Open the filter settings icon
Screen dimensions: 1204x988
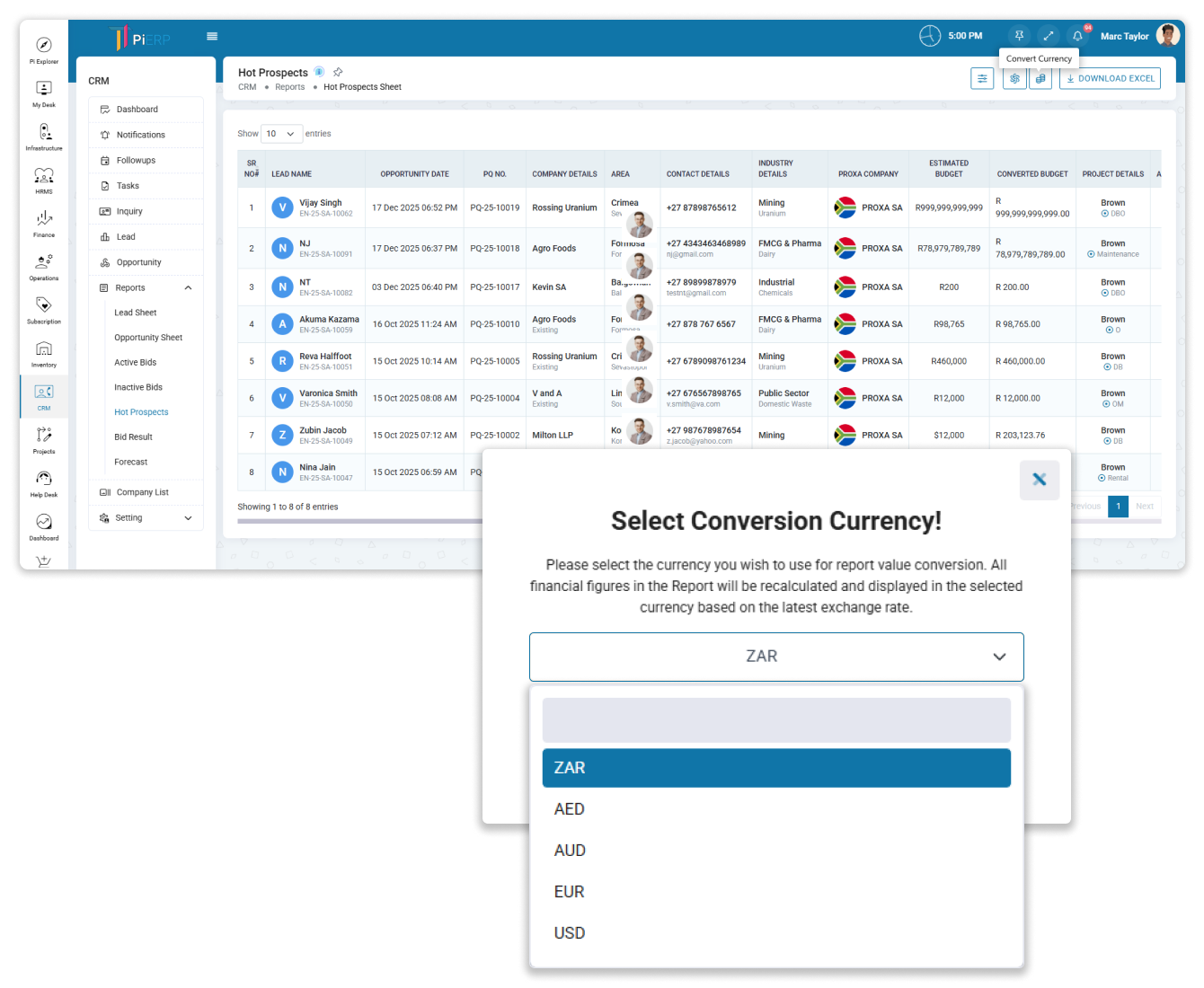tap(982, 79)
